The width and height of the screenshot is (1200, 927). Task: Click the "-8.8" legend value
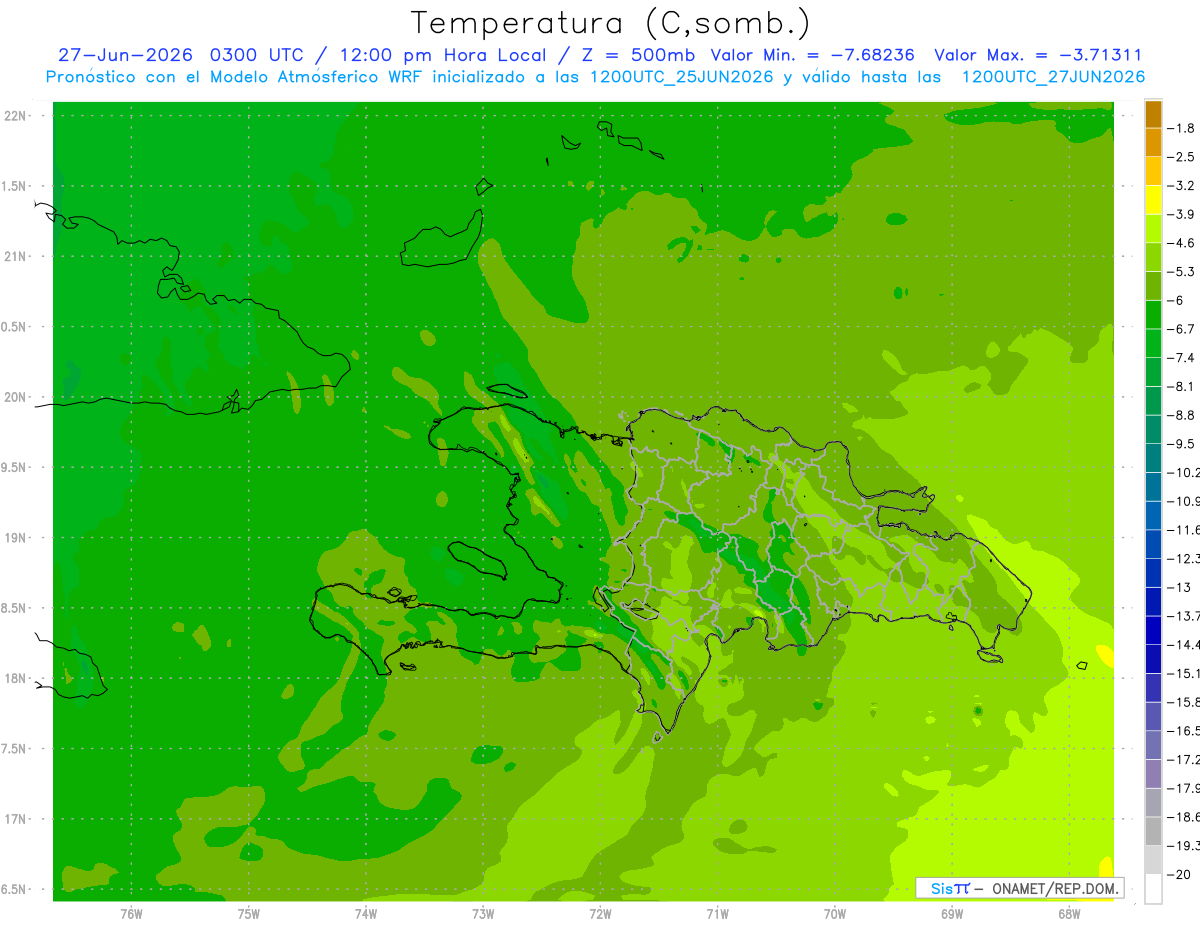[x=1181, y=416]
